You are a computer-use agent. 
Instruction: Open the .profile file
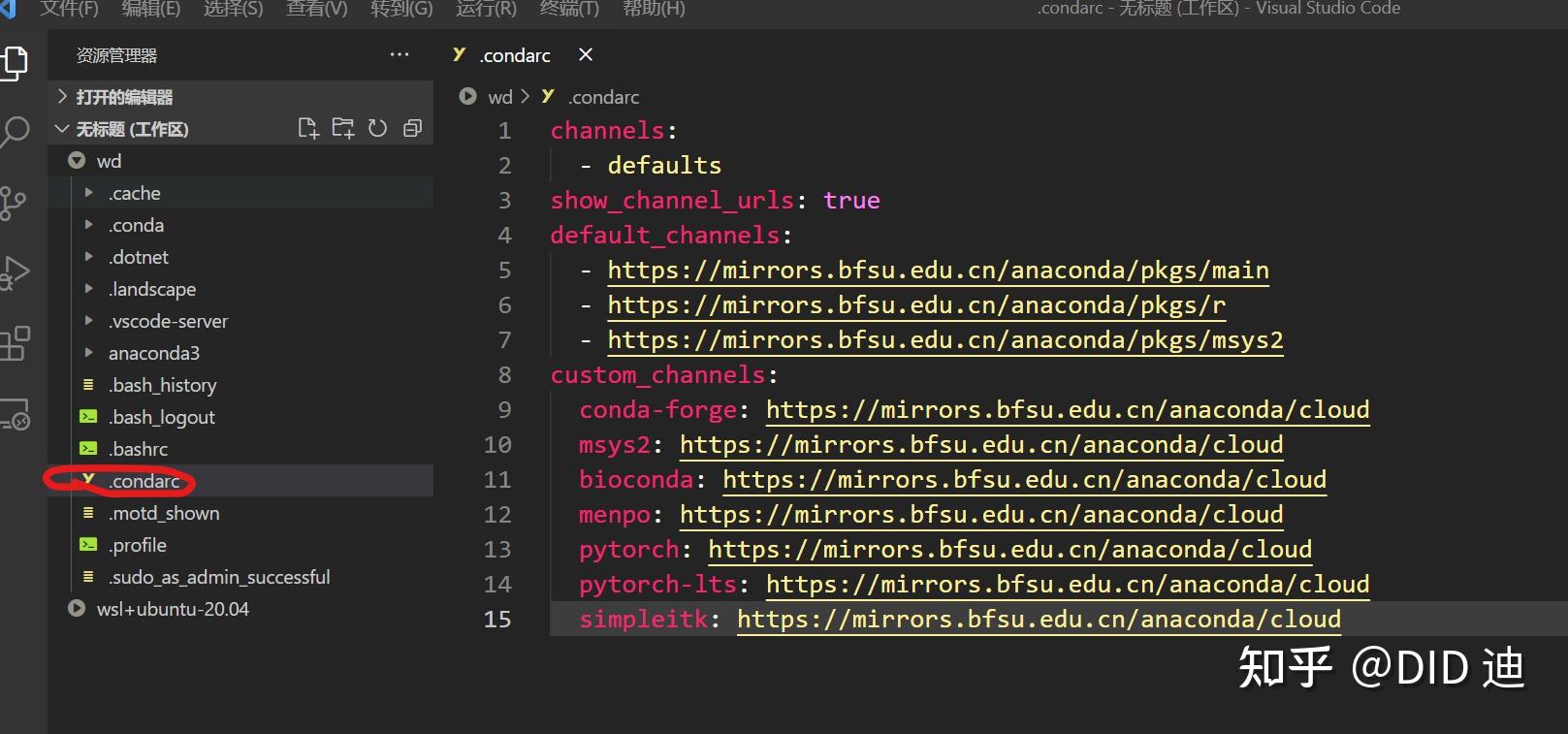click(240, 545)
